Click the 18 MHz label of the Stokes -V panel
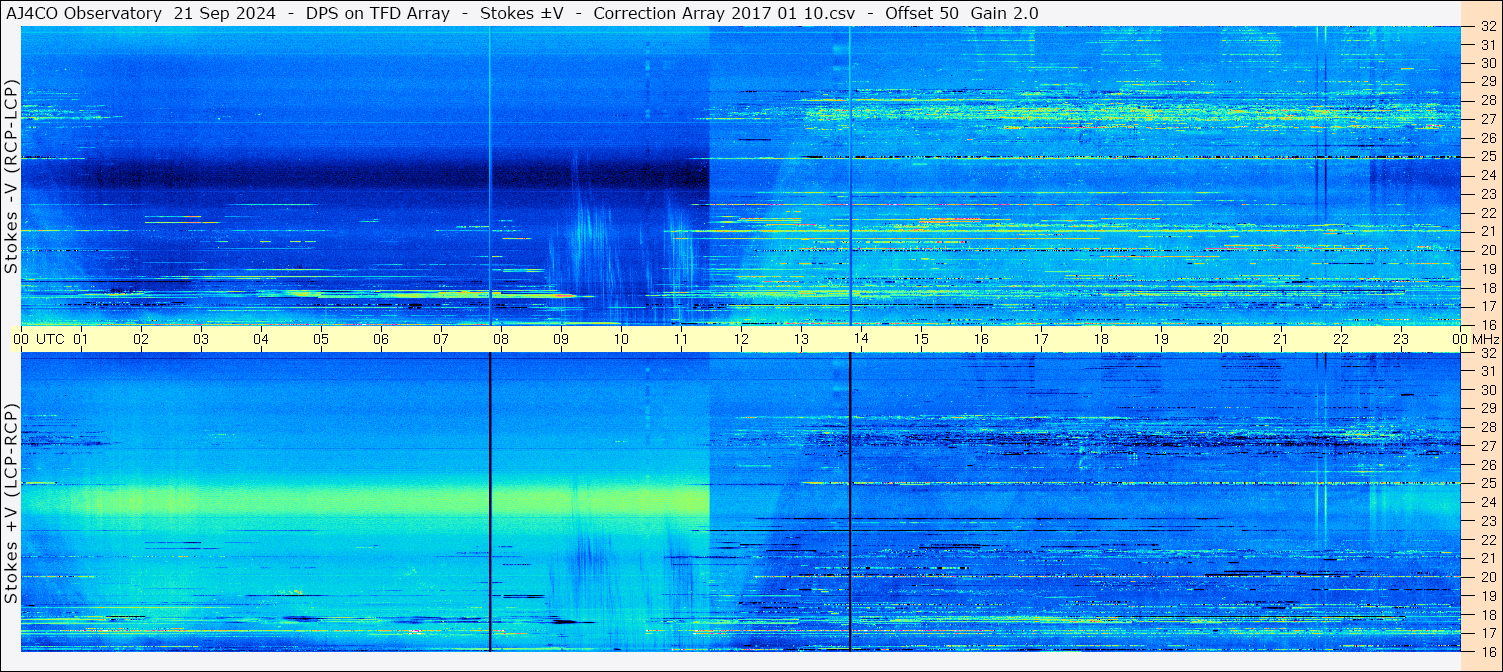 tap(1487, 288)
